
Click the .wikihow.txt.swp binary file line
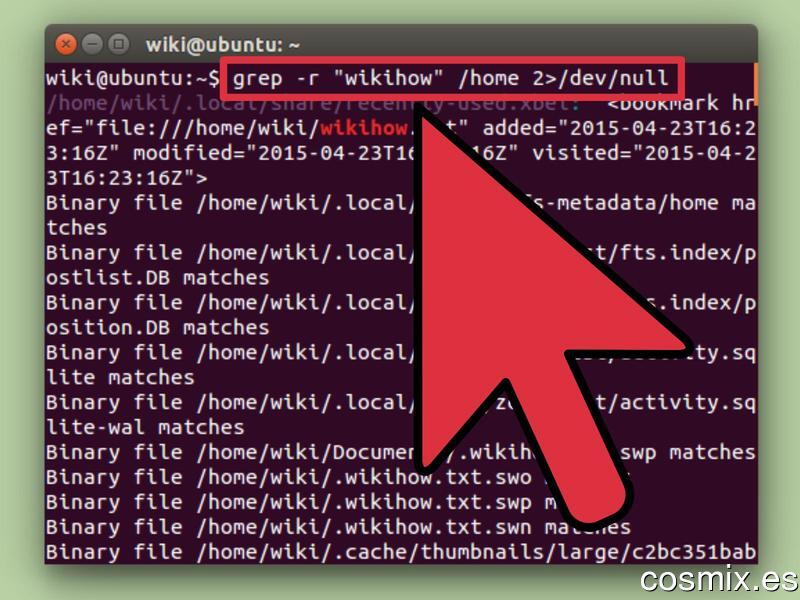click(289, 503)
